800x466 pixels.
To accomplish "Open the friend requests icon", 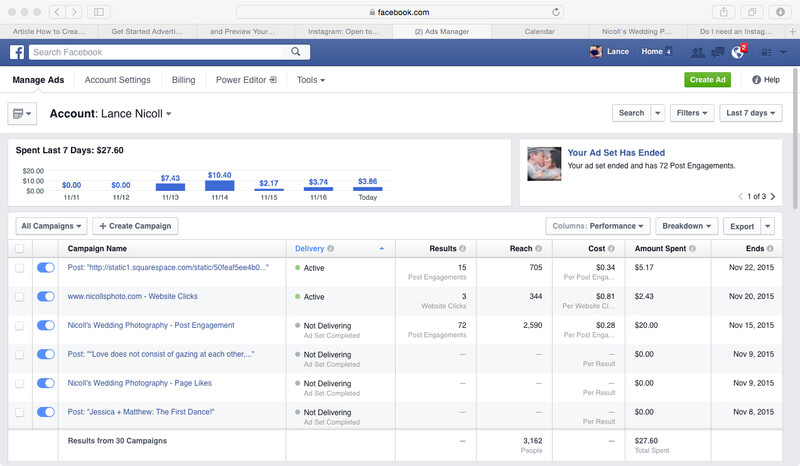I will pyautogui.click(x=697, y=52).
